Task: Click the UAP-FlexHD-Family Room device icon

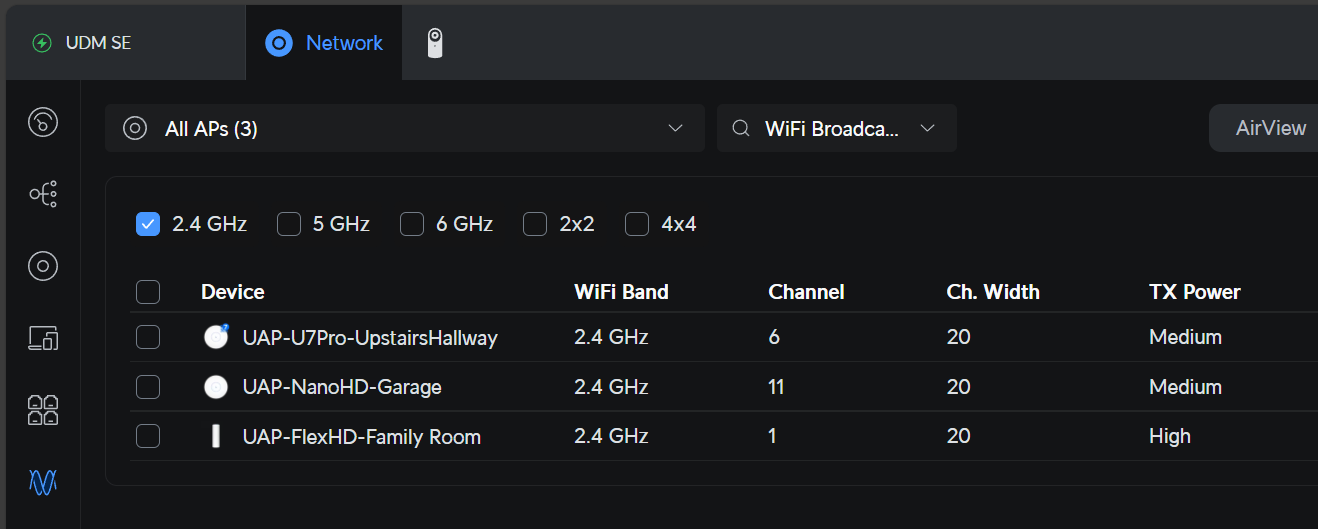Action: (215, 437)
